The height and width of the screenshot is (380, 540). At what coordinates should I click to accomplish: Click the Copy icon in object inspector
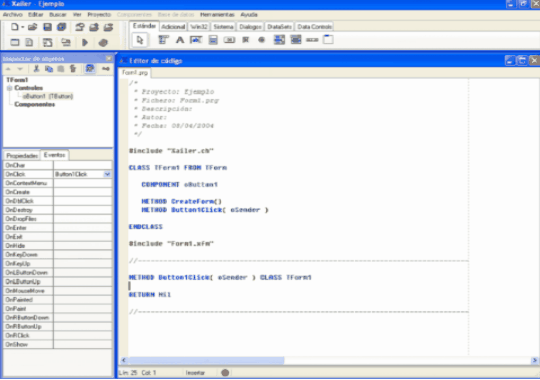click(x=49, y=69)
